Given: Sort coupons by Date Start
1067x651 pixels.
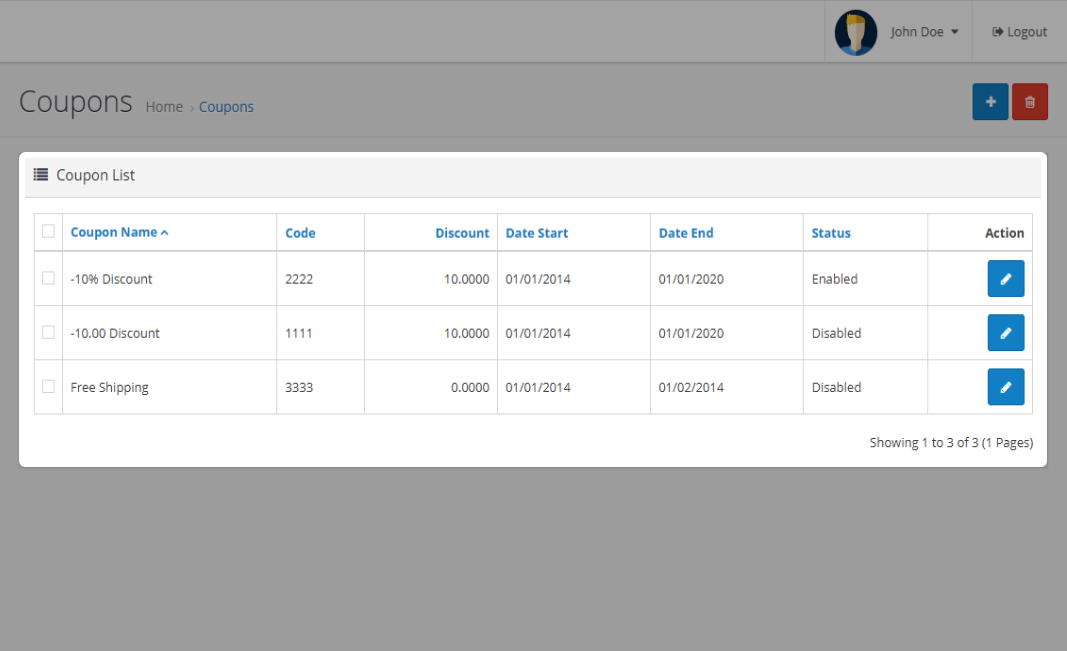Looking at the screenshot, I should click(x=537, y=233).
